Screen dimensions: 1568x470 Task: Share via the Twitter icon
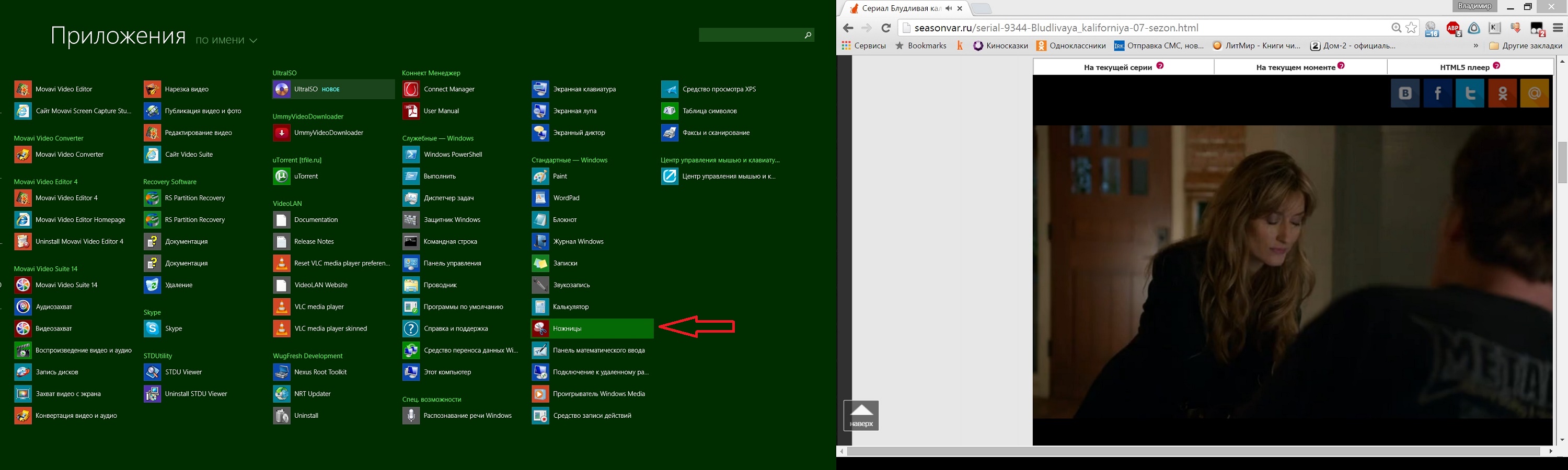[1470, 93]
